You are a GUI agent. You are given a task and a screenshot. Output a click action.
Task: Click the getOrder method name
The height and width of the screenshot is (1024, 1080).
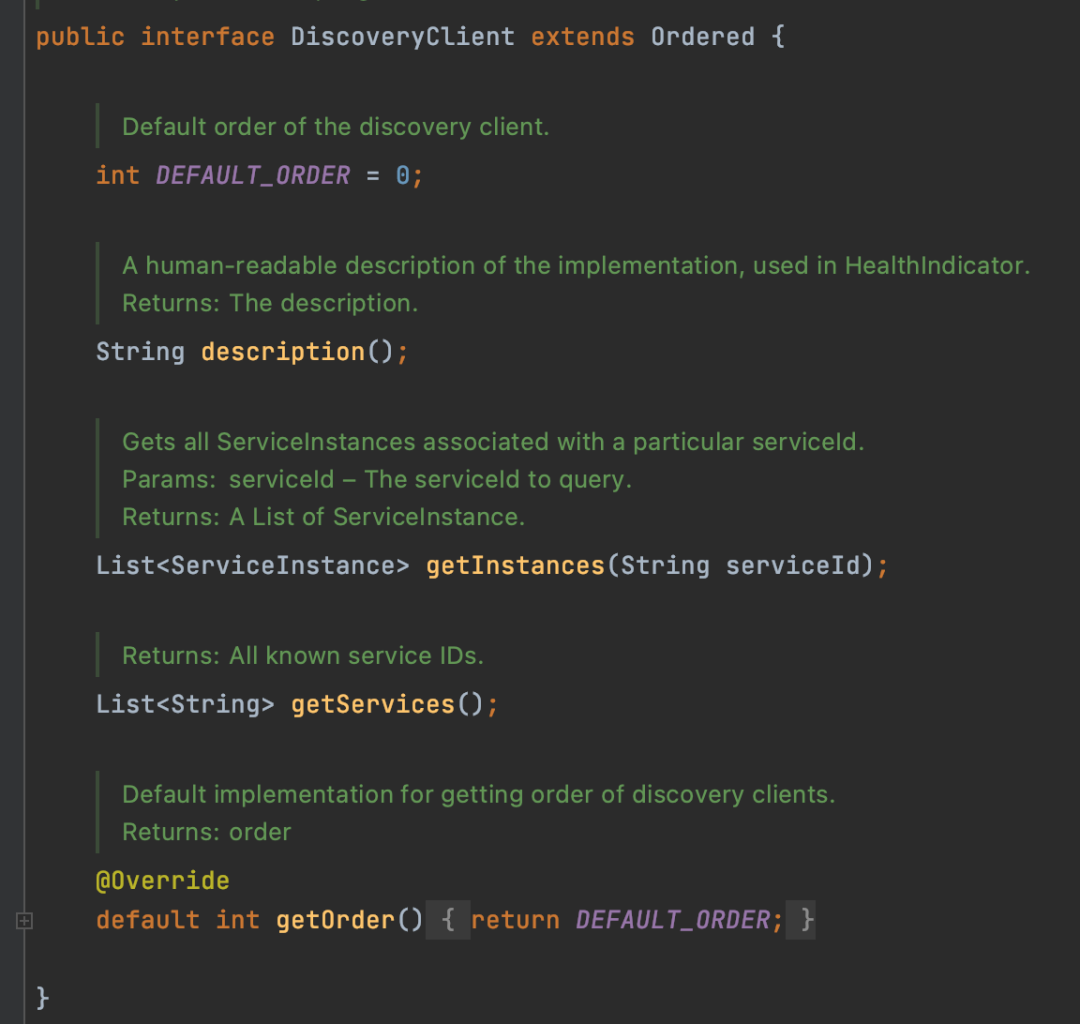pos(335,920)
